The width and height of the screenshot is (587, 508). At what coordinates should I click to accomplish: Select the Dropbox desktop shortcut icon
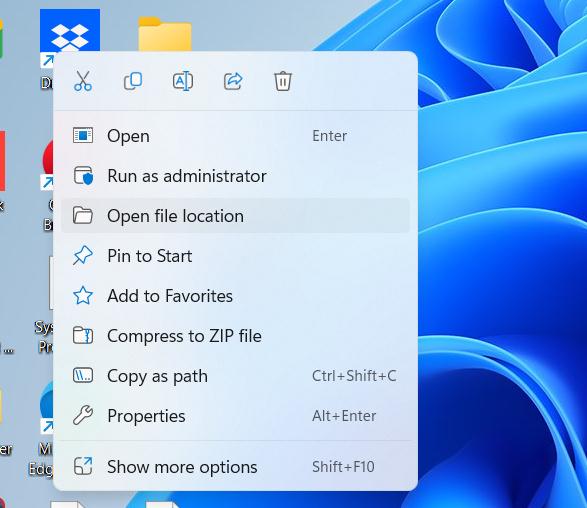70,30
